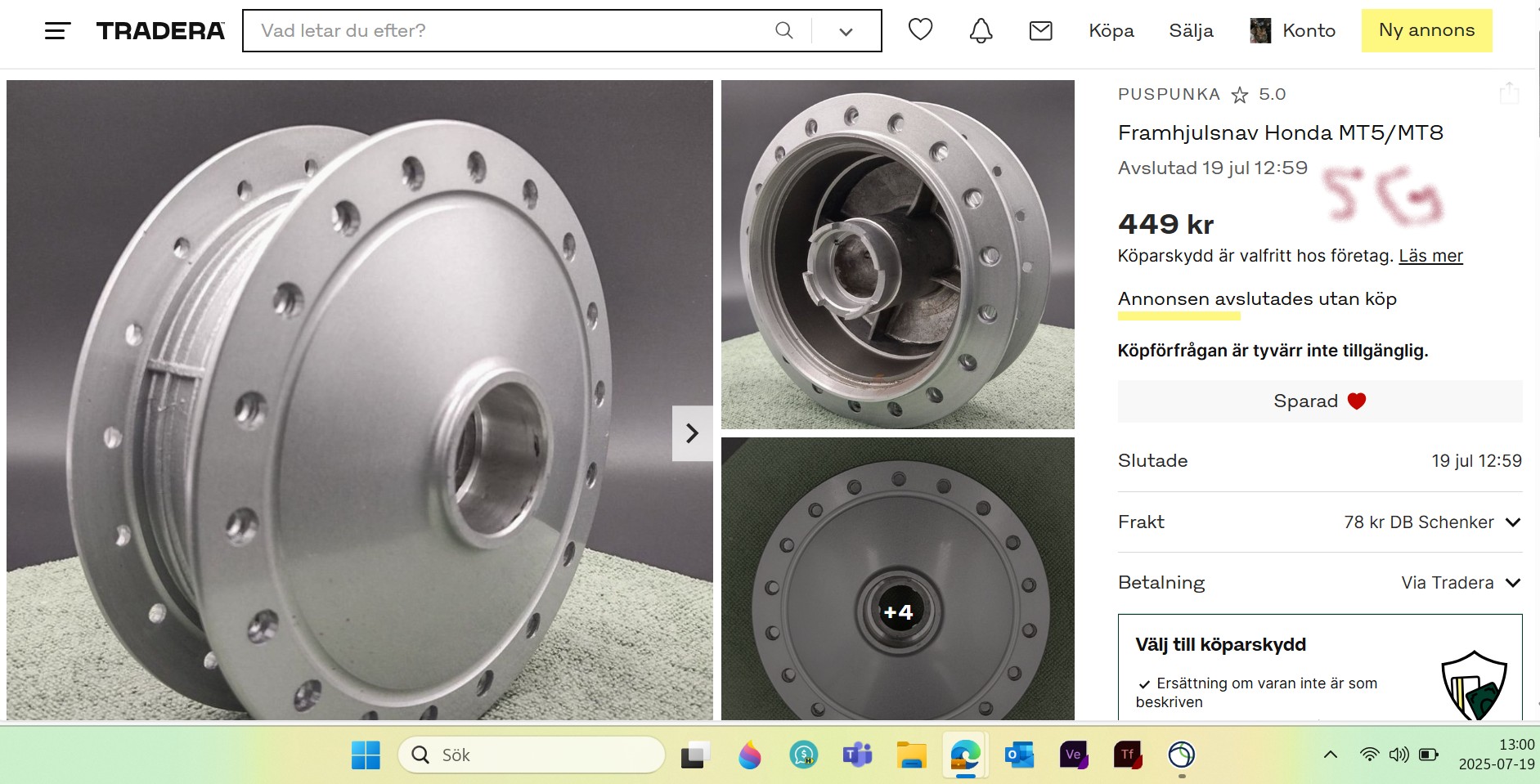Open the Tf app in taskbar

click(x=1128, y=755)
